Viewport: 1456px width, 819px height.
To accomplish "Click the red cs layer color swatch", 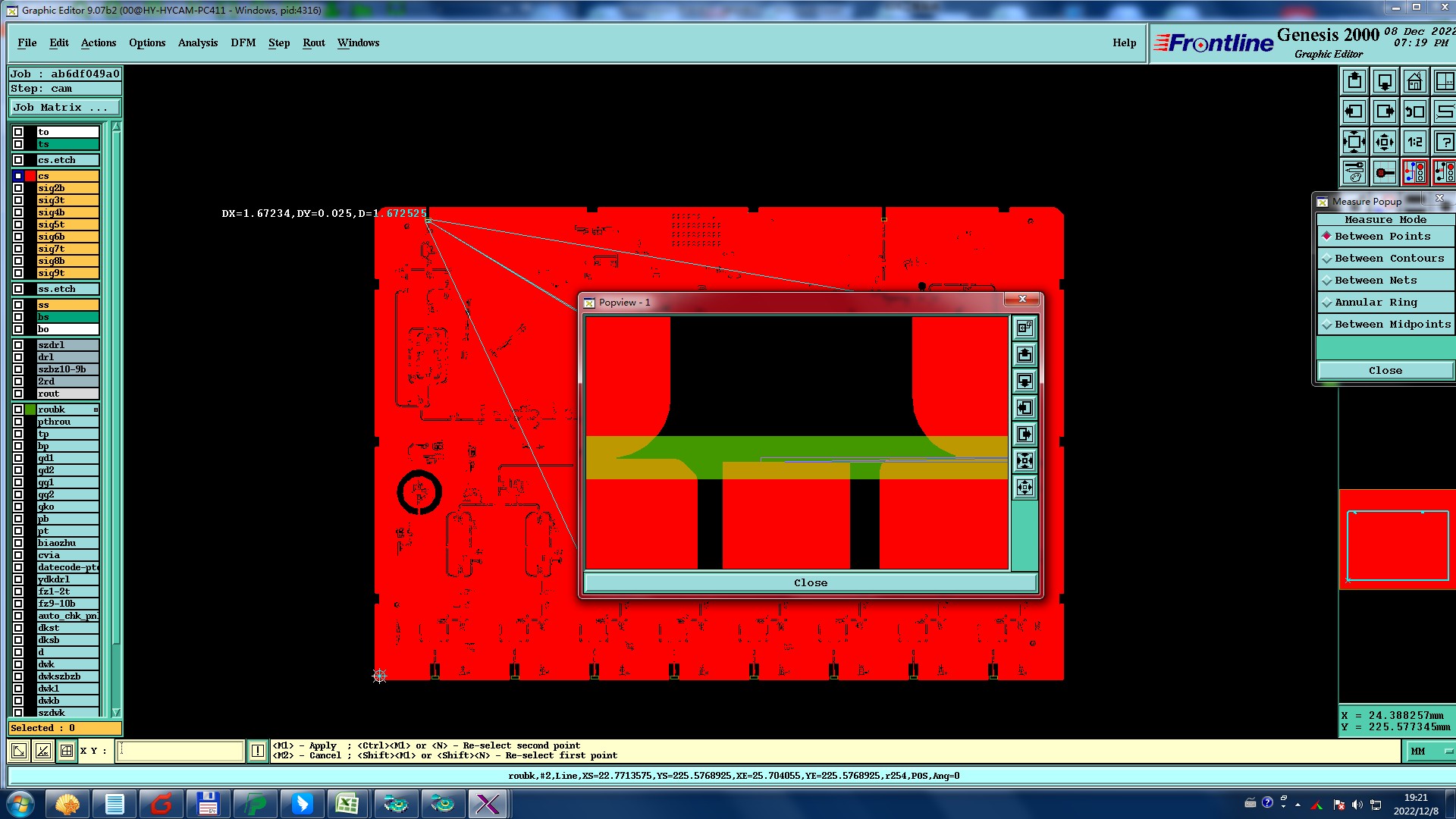I will (30, 176).
